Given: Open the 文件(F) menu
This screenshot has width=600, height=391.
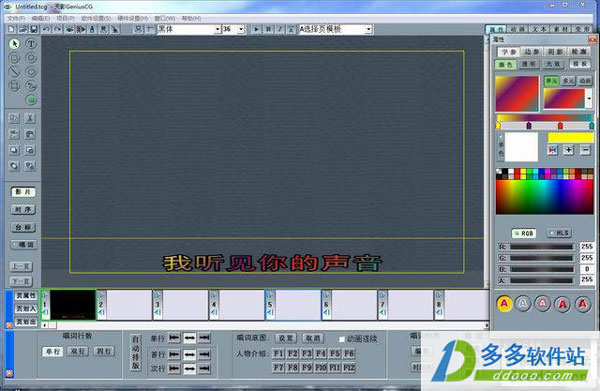Looking at the screenshot, I should click(x=16, y=18).
